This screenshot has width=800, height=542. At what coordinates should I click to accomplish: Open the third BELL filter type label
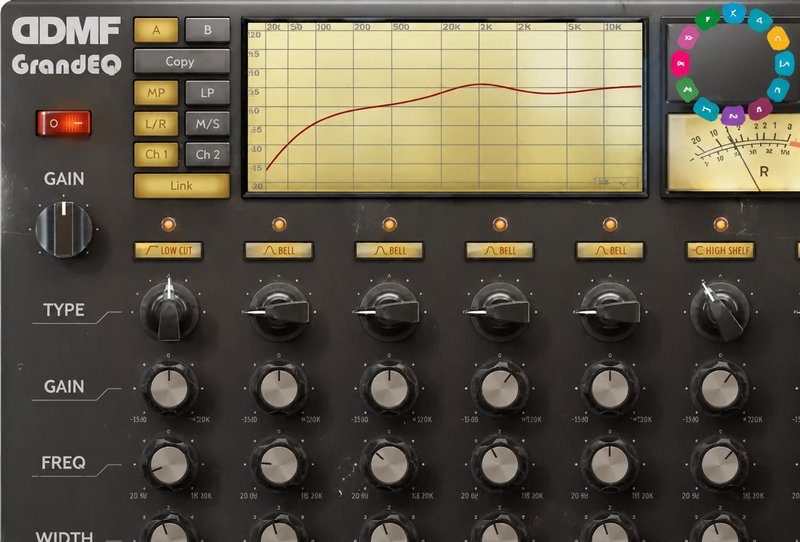pyautogui.click(x=500, y=251)
